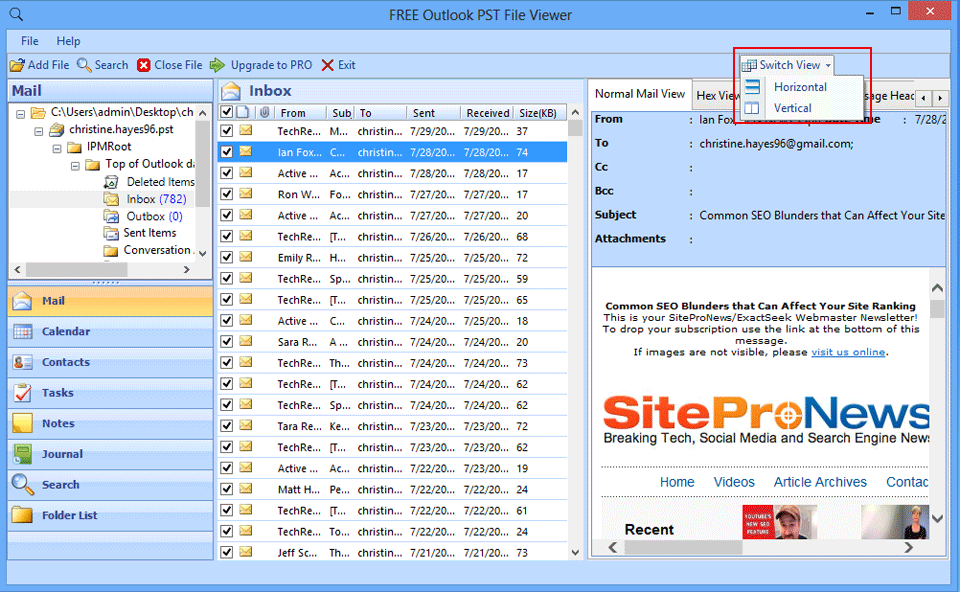This screenshot has height=592, width=960.
Task: Click the Add File toolbar icon
Action: tap(17, 65)
